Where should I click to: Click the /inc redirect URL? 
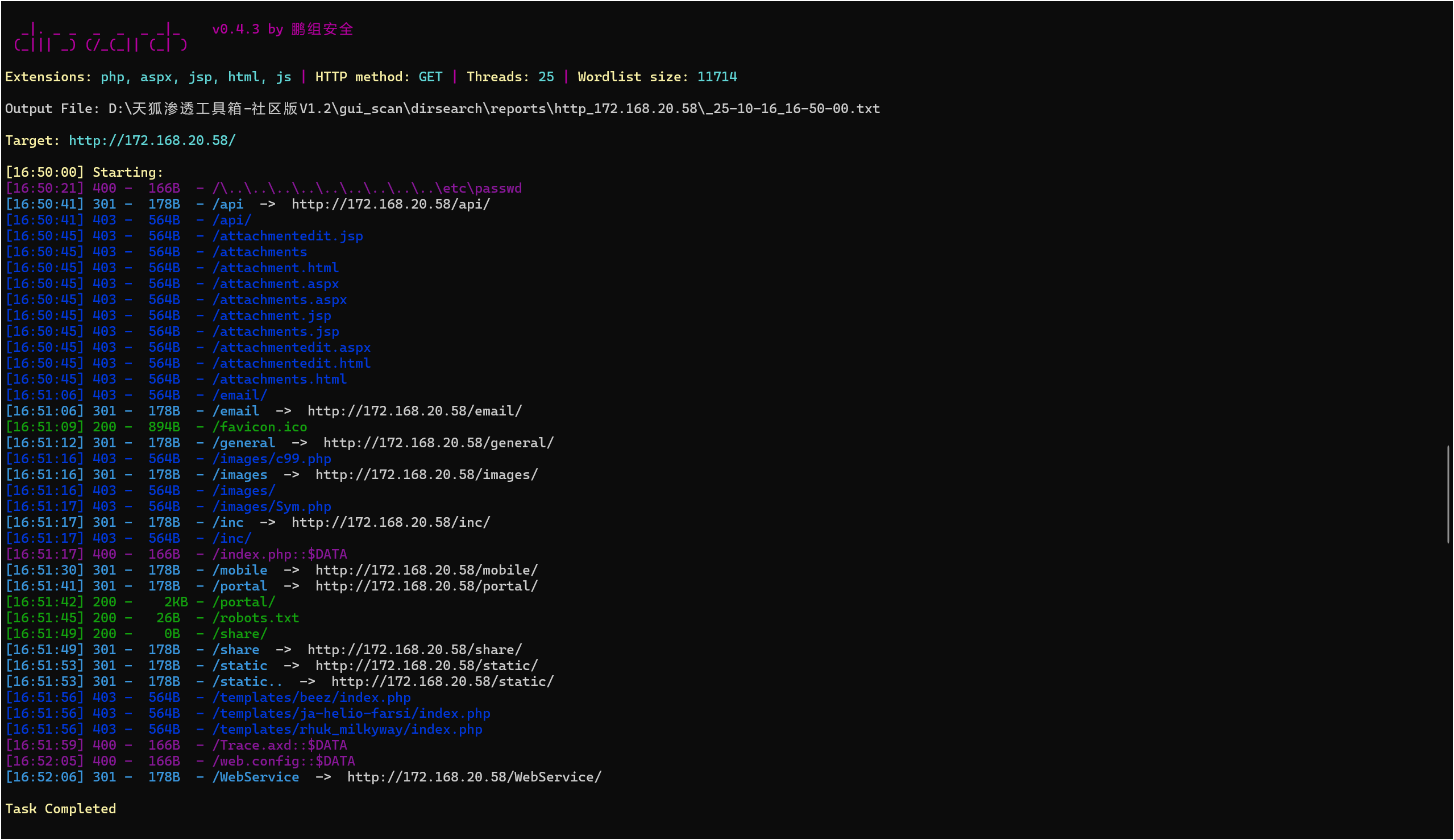[390, 523]
